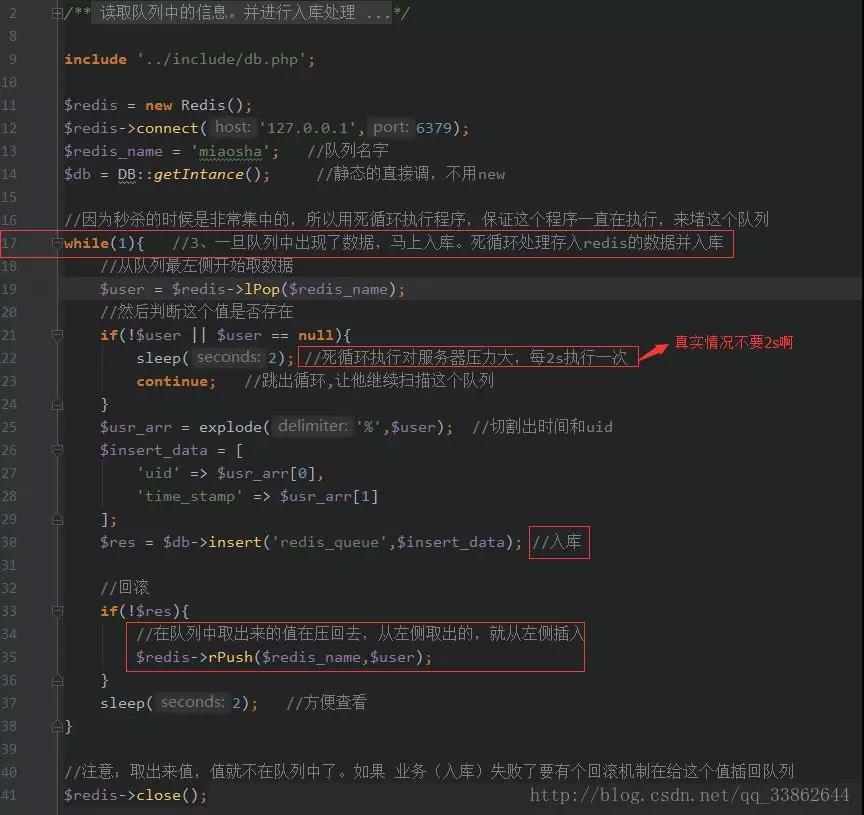Click the fold end marker on line 24
This screenshot has height=815, width=864.
point(57,404)
